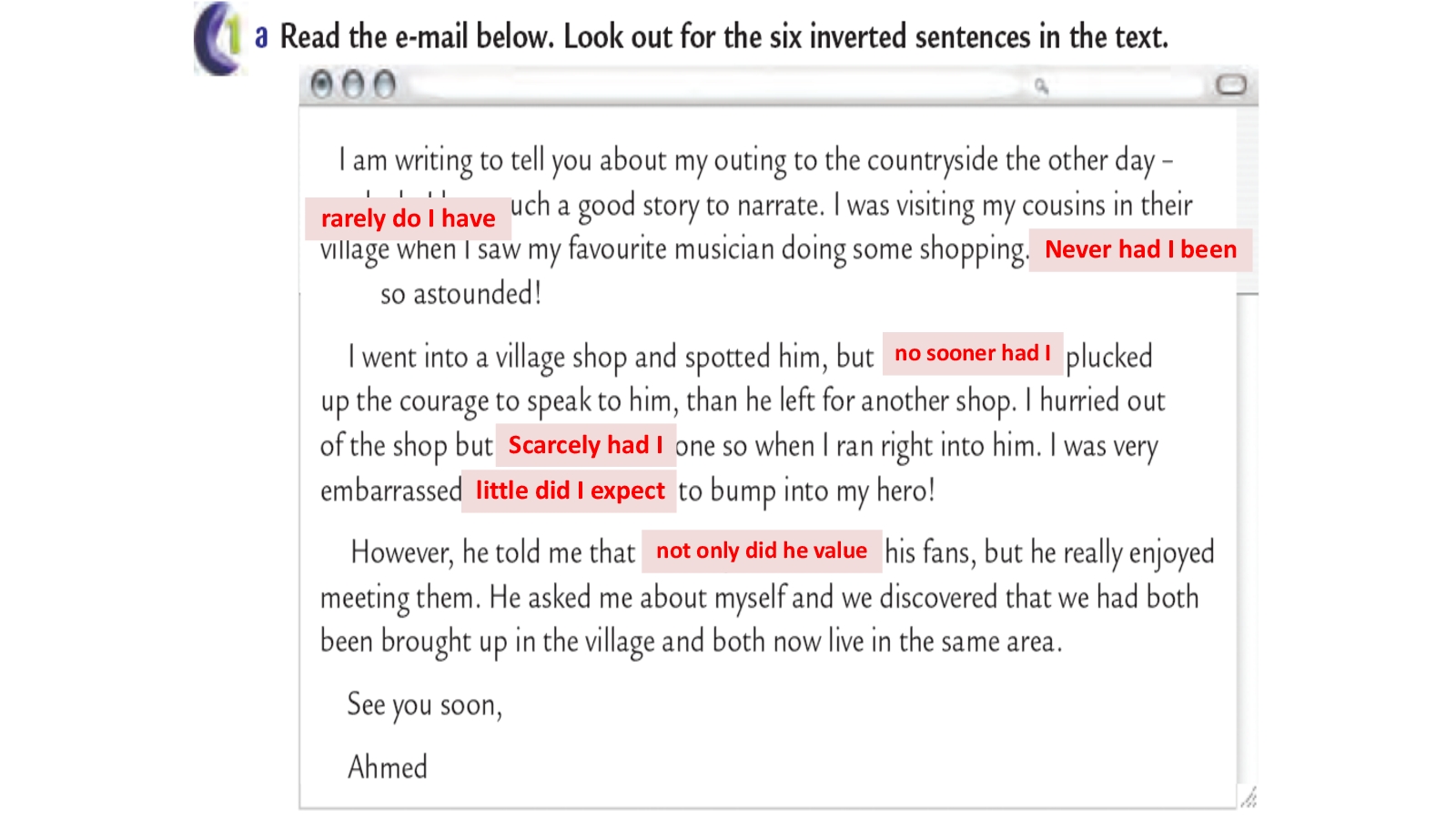Select the "not only did he value" answer box

click(761, 551)
